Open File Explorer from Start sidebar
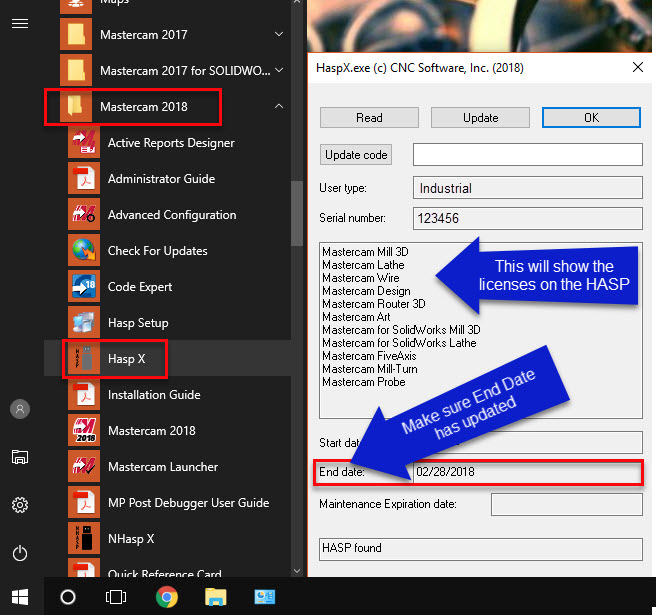Viewport: 656px width, 615px height. click(x=20, y=457)
